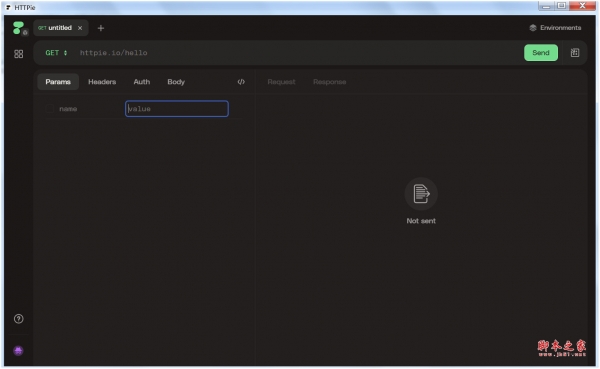
Task: Click the HTTPie logo icon
Action: pos(18,28)
